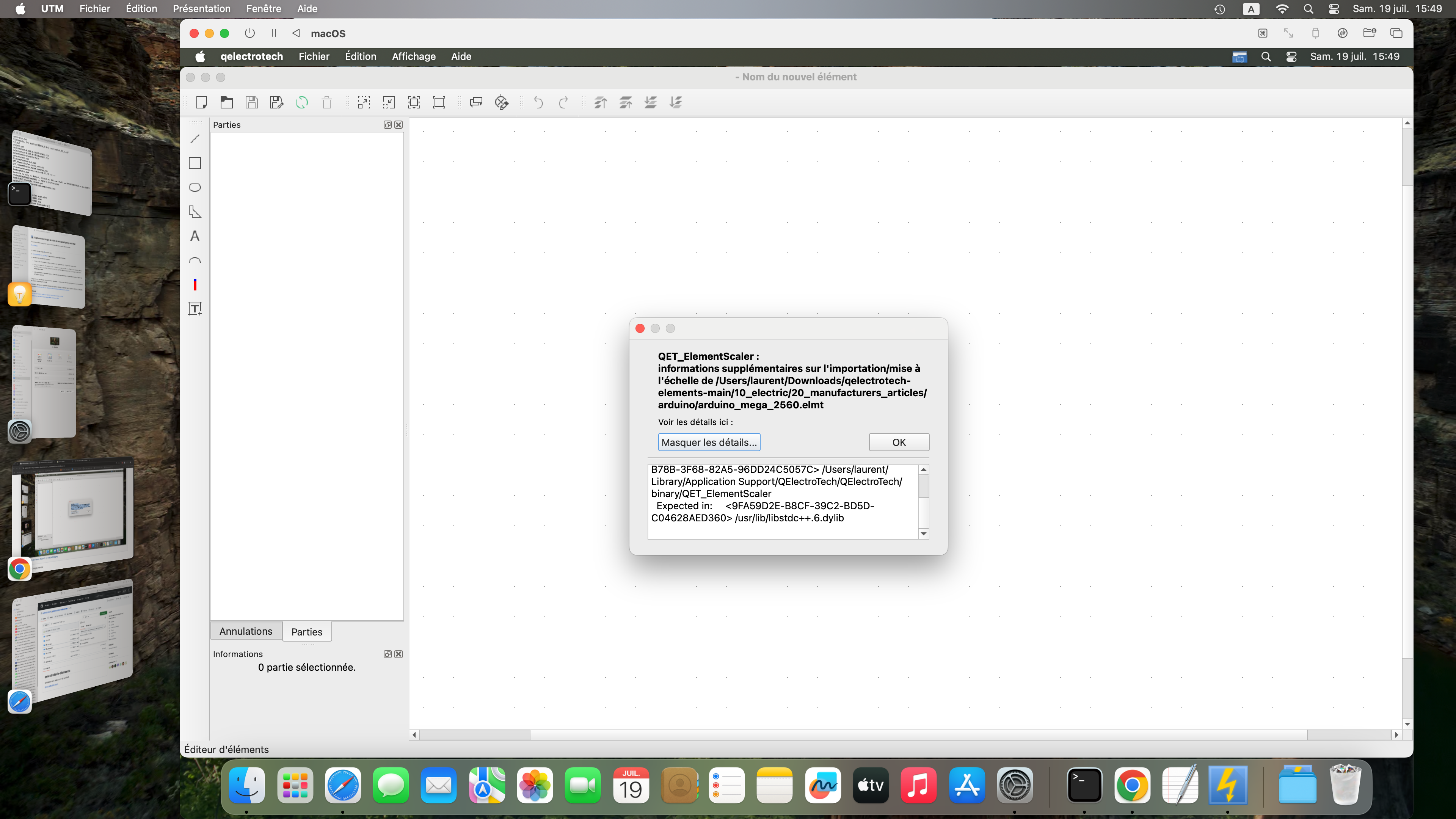The width and height of the screenshot is (1456, 819).
Task: Click the undo arrow in toolbar
Action: (538, 102)
